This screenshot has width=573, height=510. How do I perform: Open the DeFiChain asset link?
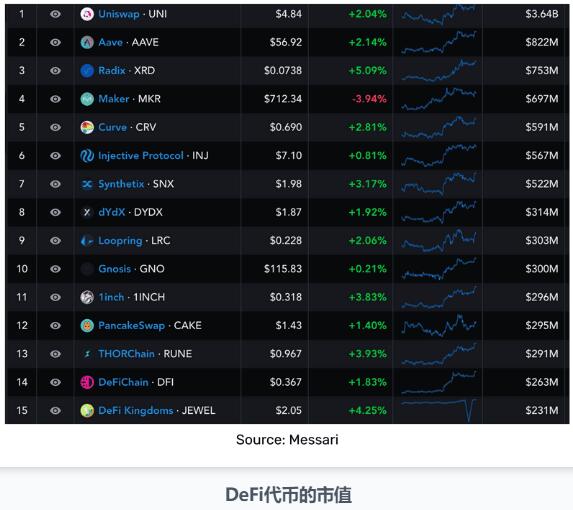[x=123, y=382]
